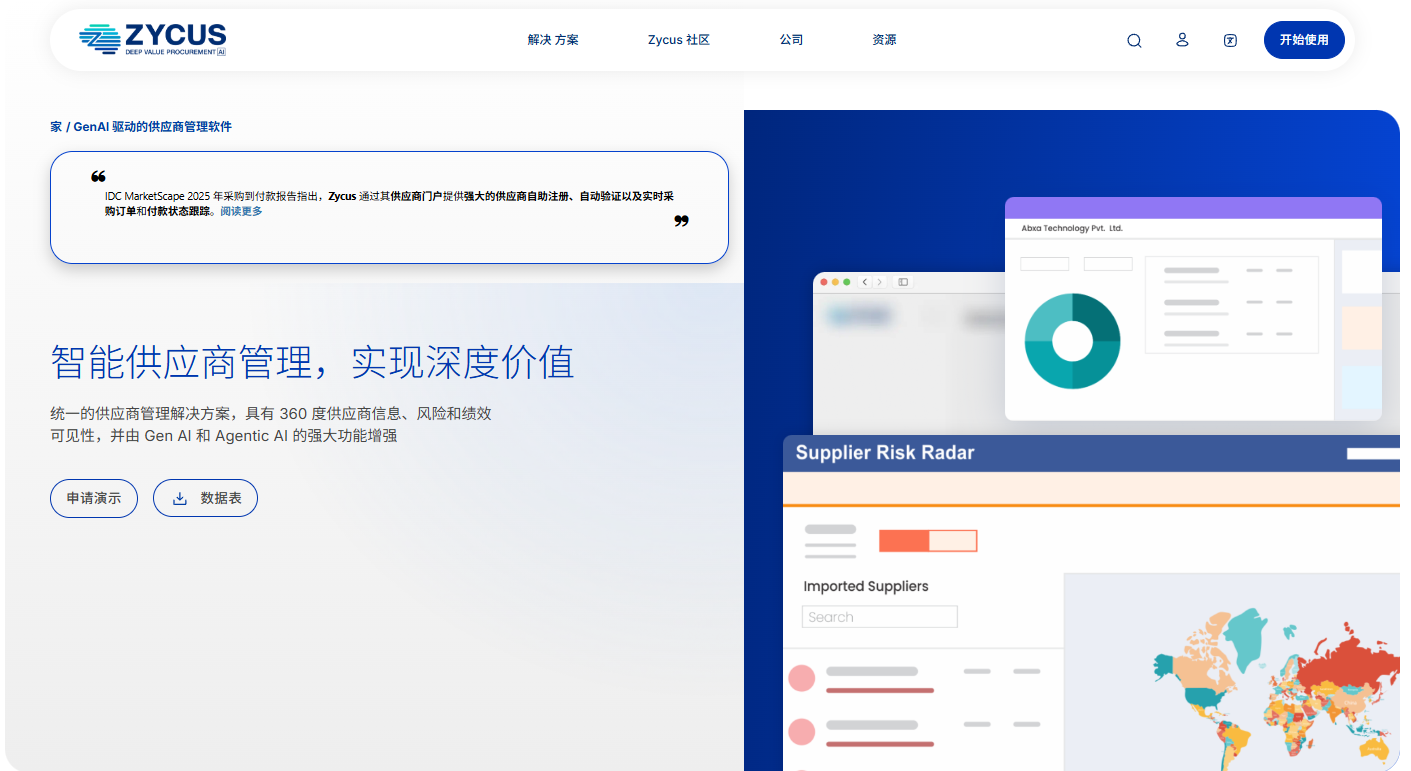This screenshot has width=1411, height=771.
Task: Expand the 公司 navigation menu
Action: tap(791, 40)
